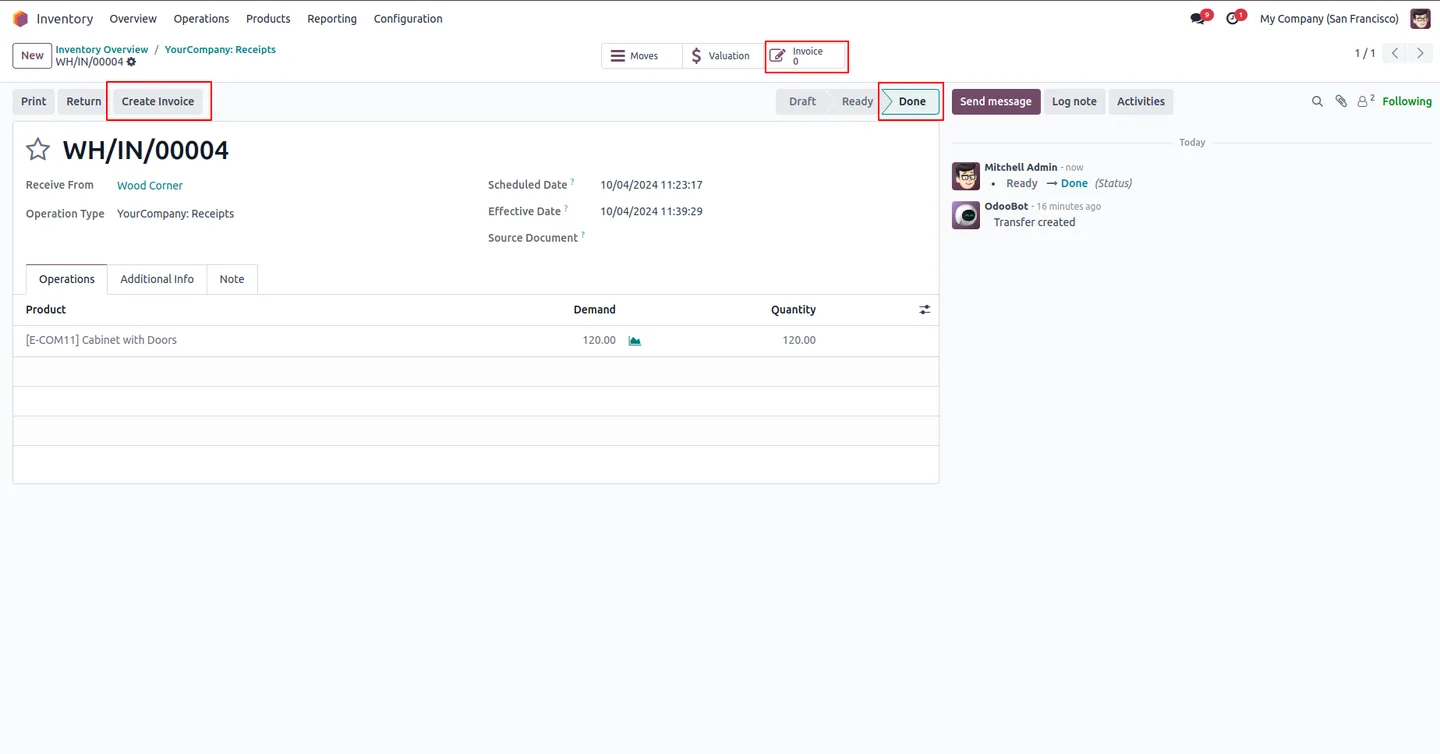Click the Operation Type value YourCompany: Receipts
This screenshot has height=754, width=1440.
click(x=175, y=214)
